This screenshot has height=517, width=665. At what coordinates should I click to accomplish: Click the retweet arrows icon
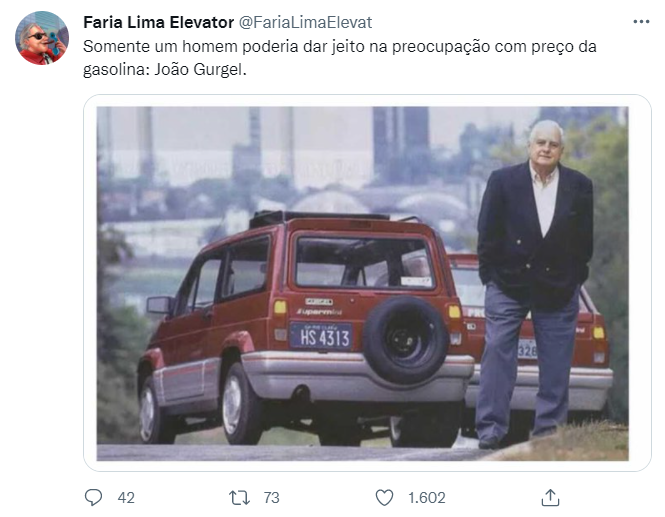tap(239, 497)
